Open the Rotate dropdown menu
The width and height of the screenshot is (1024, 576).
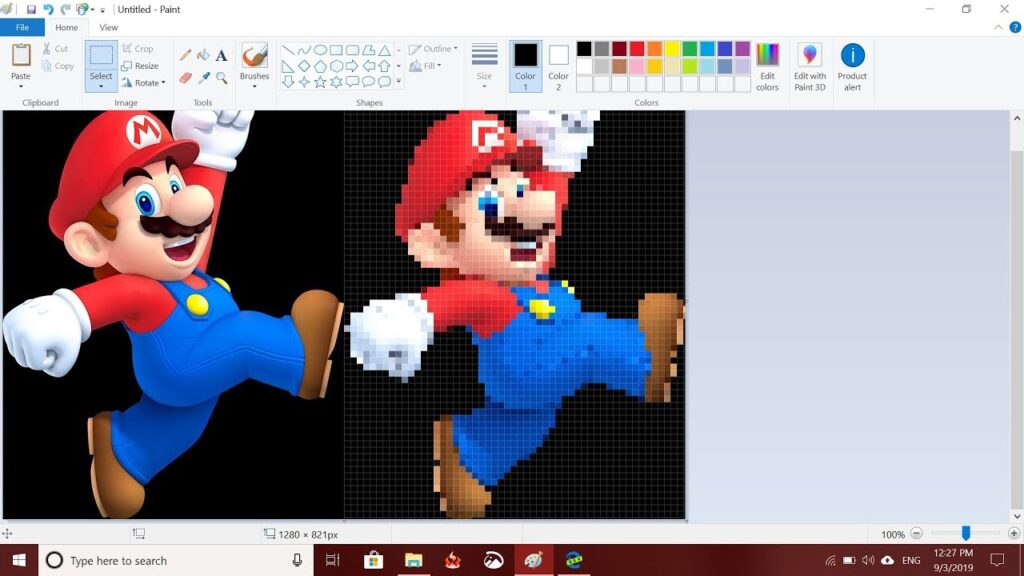(144, 83)
